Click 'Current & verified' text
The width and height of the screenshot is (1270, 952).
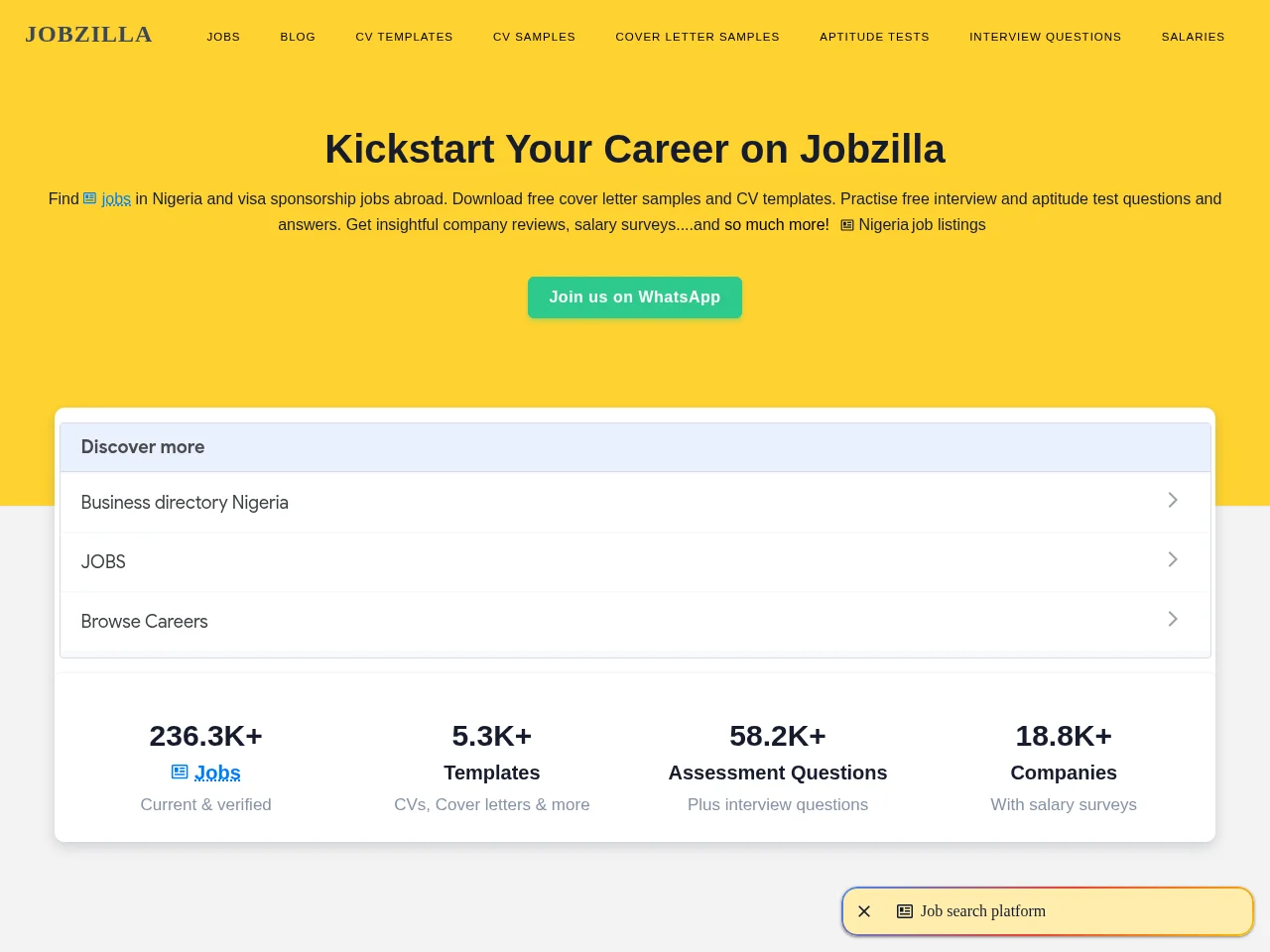pyautogui.click(x=205, y=804)
